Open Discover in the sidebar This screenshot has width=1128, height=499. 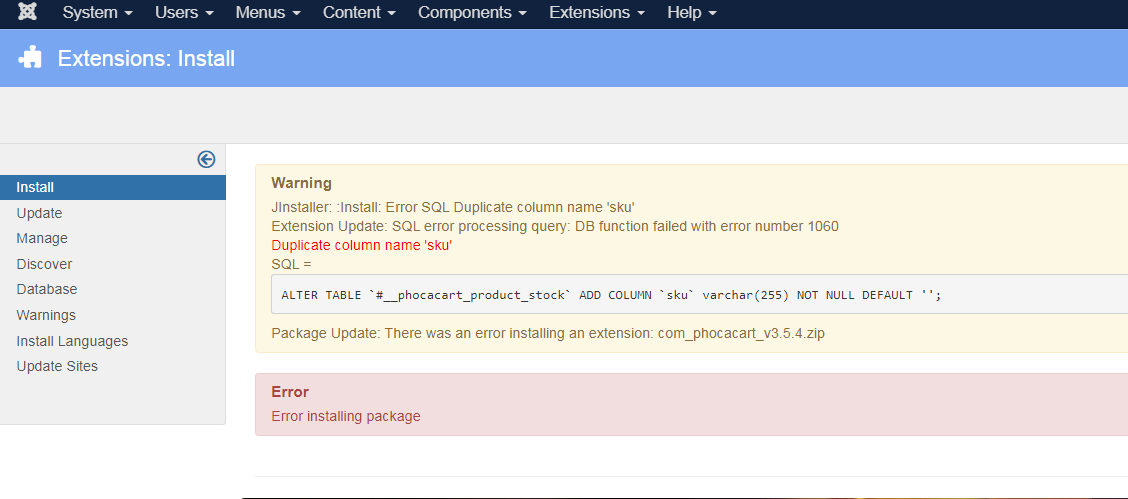coord(45,265)
